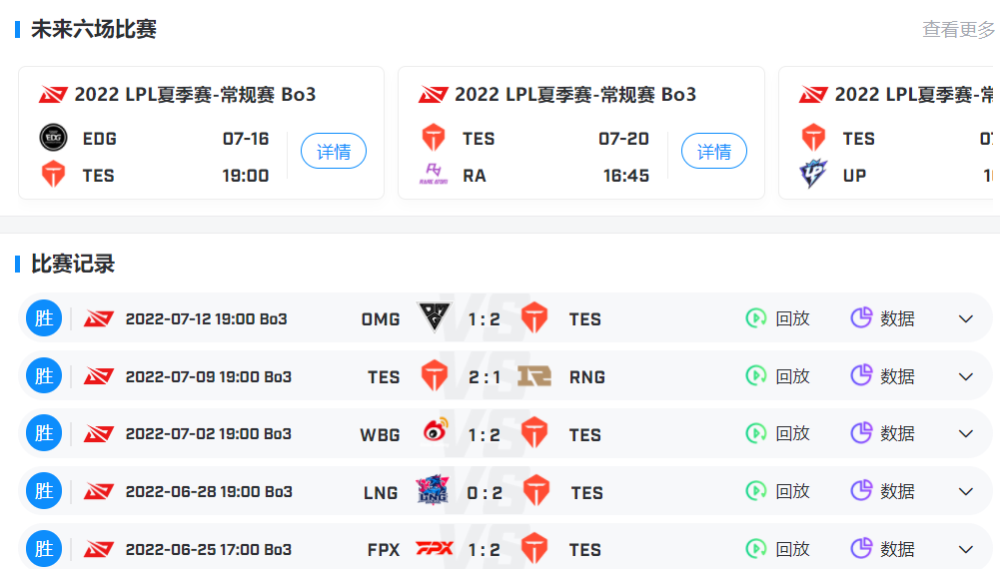Open 数据 for FPX vs TES match
This screenshot has height=569, width=1000.
pyautogui.click(x=882, y=549)
